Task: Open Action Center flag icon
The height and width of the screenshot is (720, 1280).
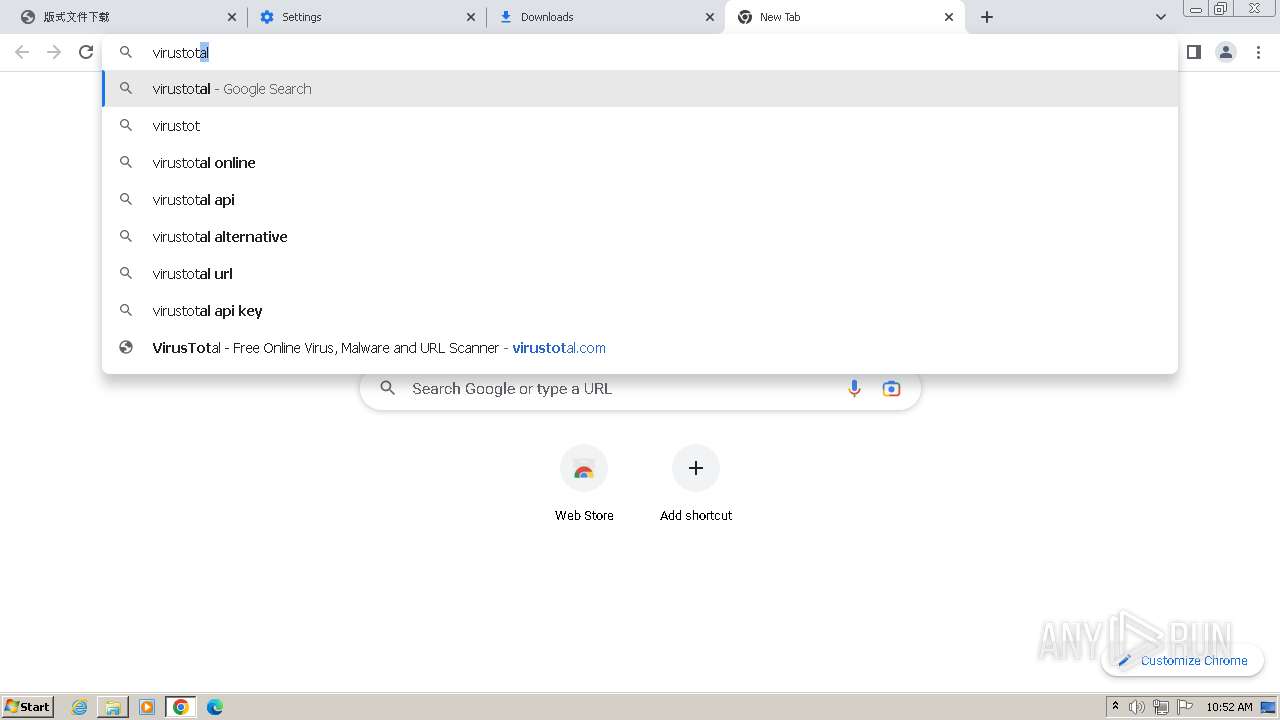Action: tap(1185, 707)
